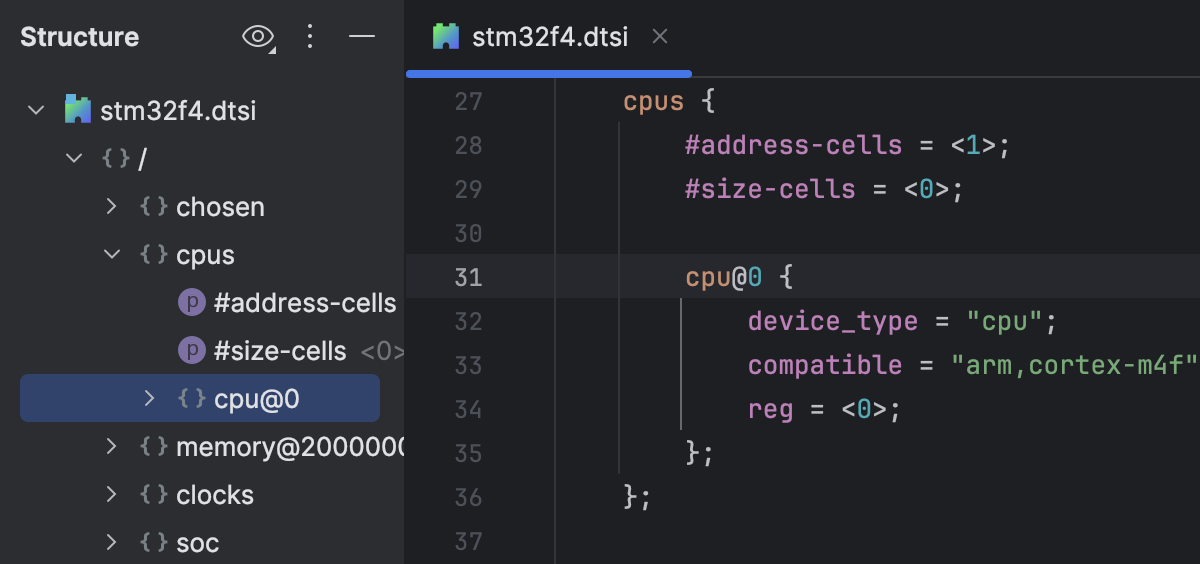Viewport: 1200px width, 564px height.
Task: Select the #address-cells property in Structure
Action: pos(305,303)
